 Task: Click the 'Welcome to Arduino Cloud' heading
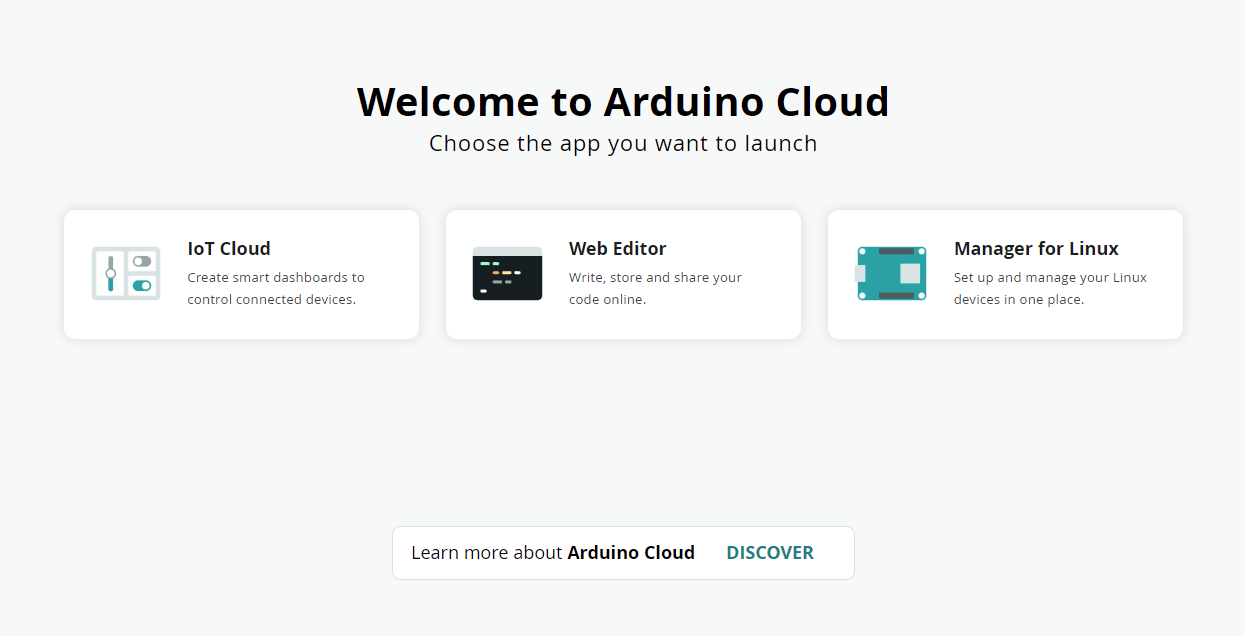coord(623,102)
